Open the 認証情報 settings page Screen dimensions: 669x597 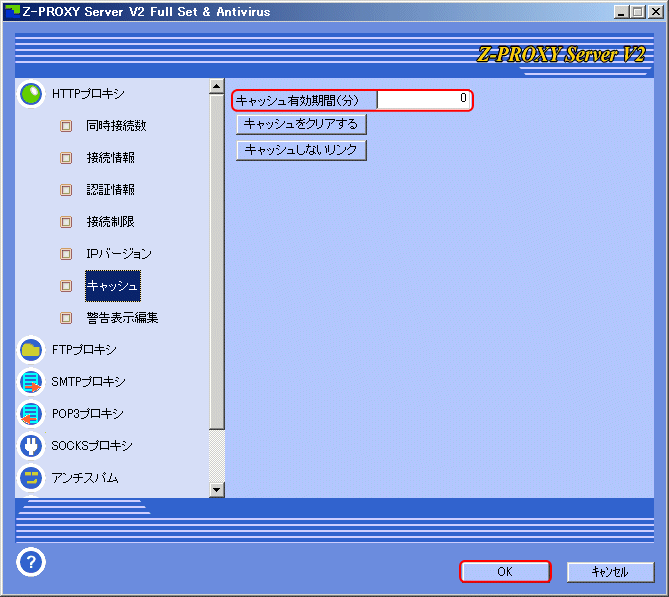point(111,190)
